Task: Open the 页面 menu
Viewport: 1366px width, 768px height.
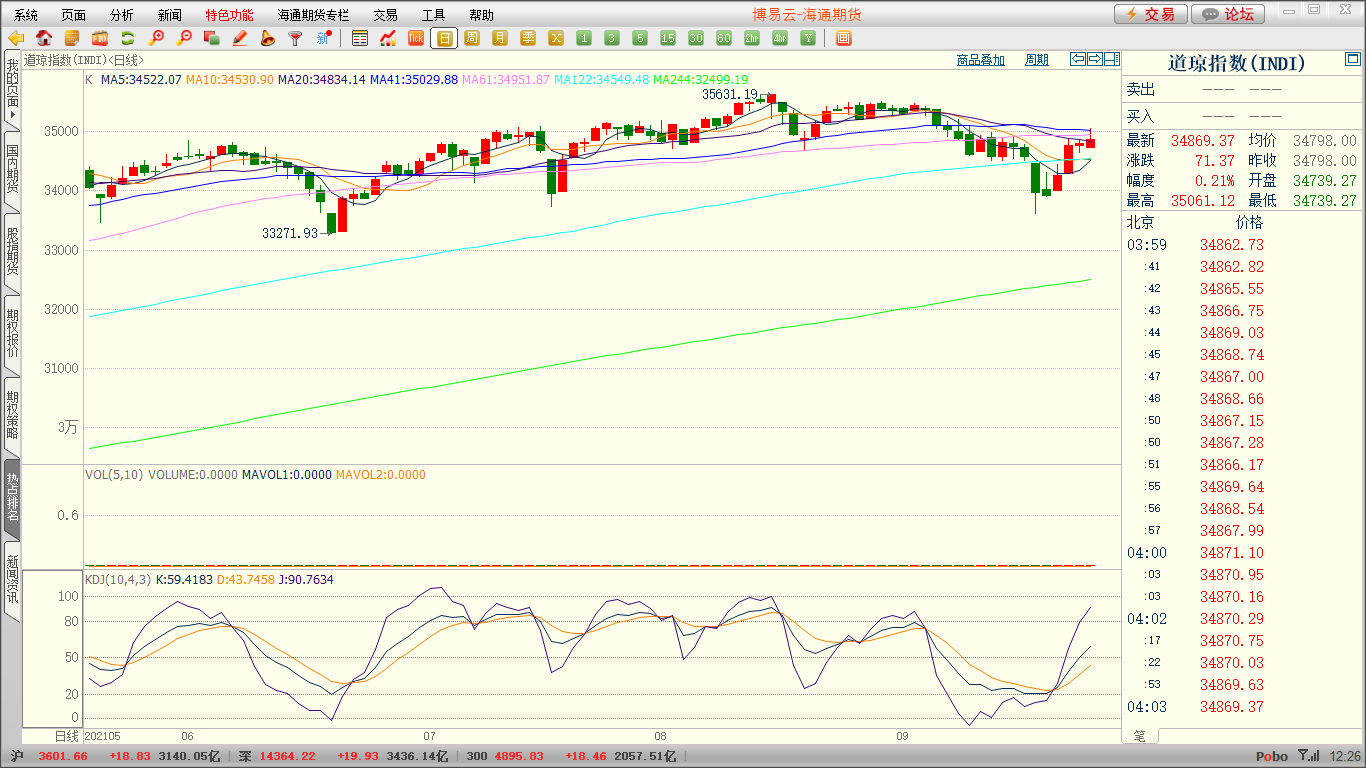Action: [x=74, y=15]
